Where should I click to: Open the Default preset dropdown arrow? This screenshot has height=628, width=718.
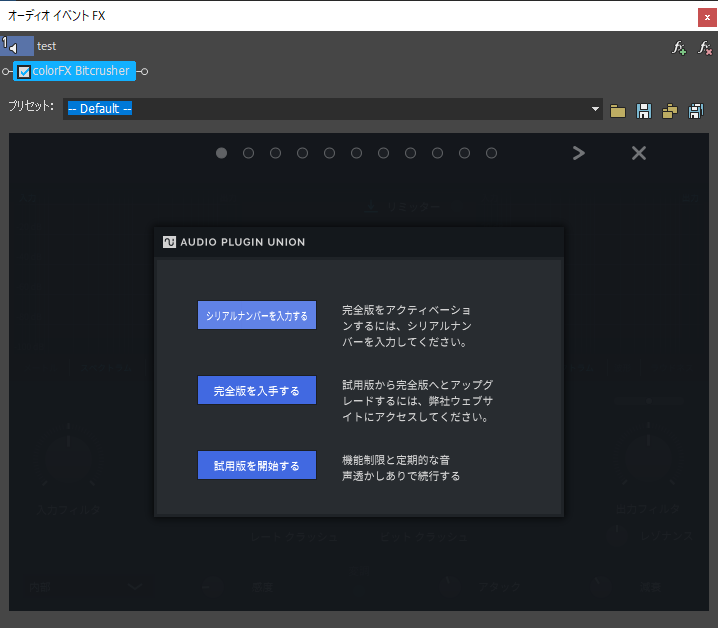pos(595,109)
